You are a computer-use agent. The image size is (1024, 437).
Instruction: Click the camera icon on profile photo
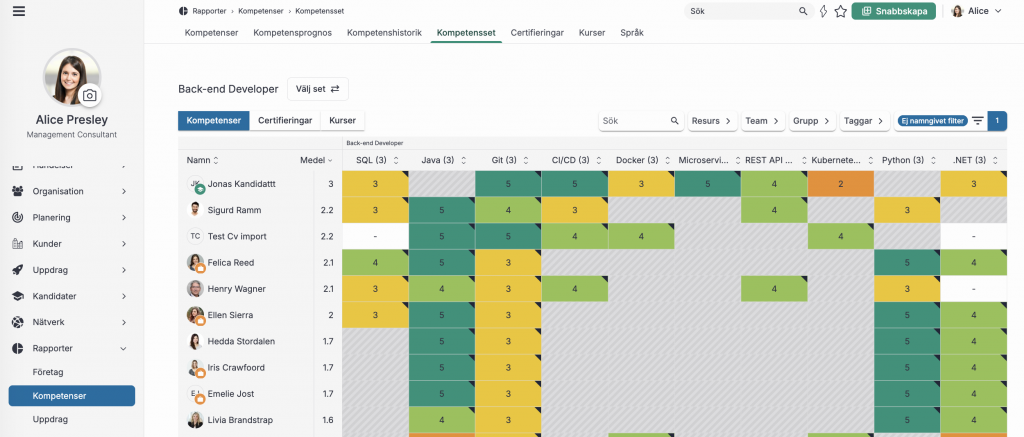pos(90,95)
